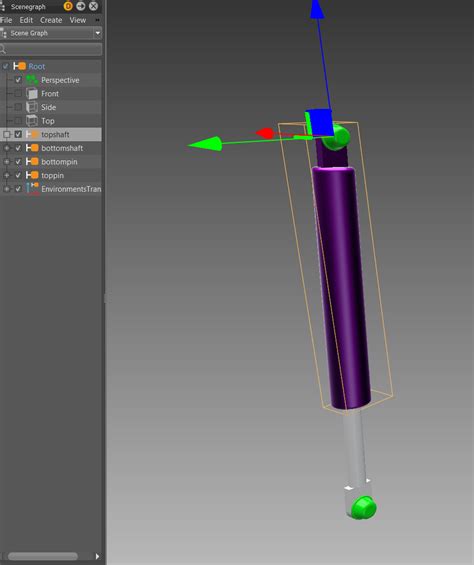Toggle the Perspective camera checkbox

(18, 80)
